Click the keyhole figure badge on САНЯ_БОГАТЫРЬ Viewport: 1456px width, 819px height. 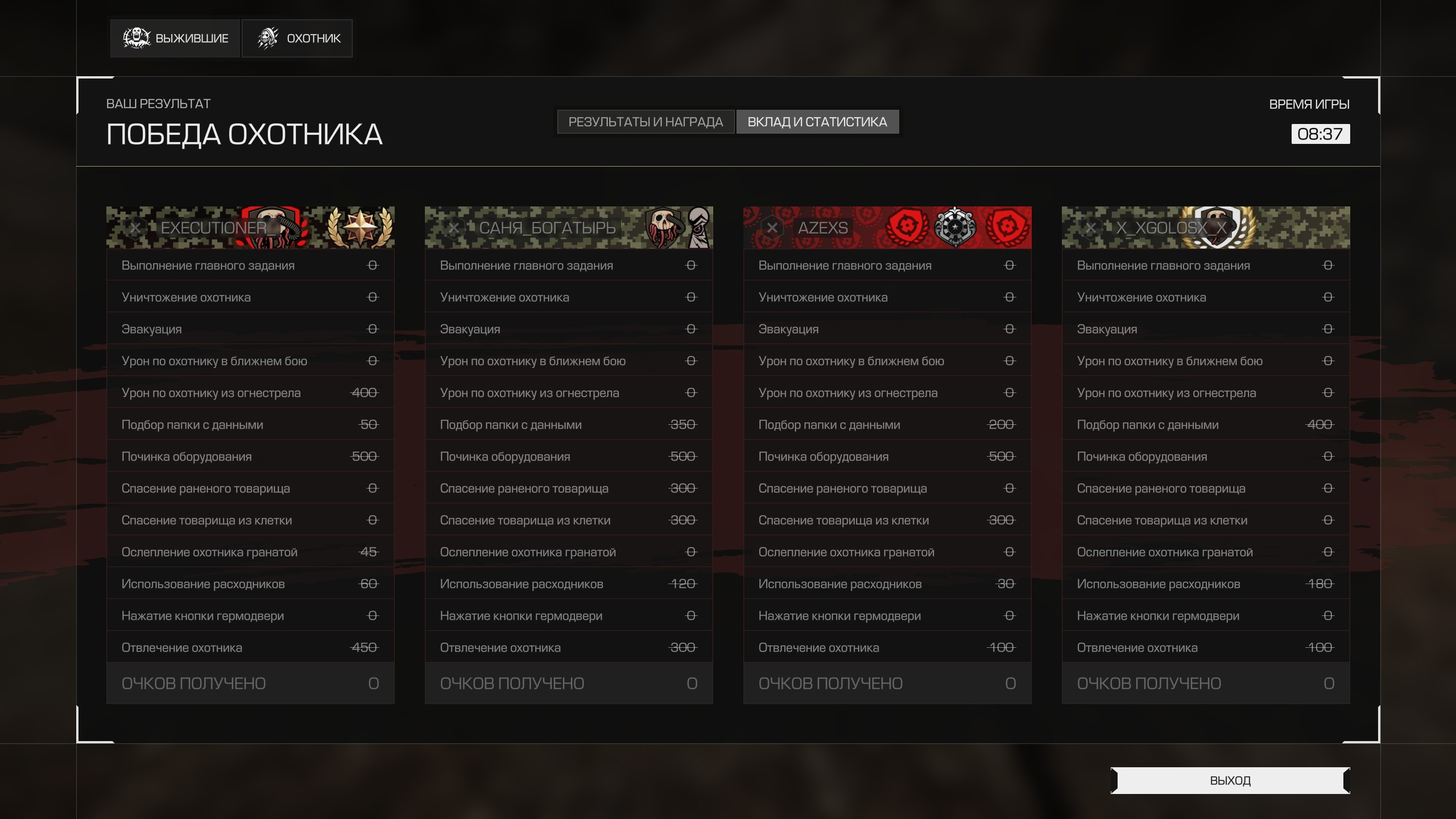pos(699,227)
